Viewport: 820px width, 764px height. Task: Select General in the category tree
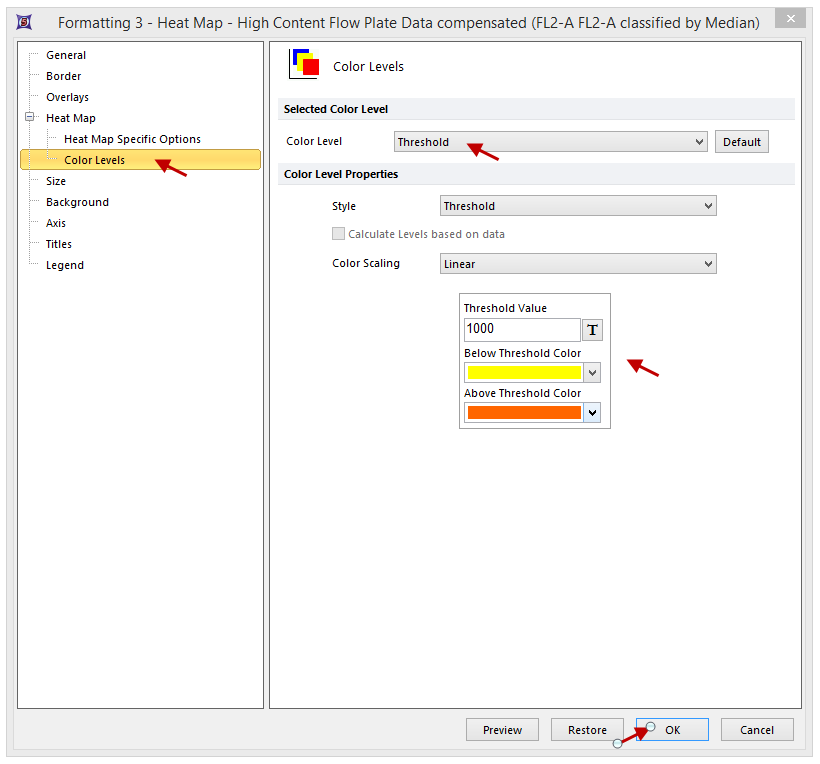point(66,55)
